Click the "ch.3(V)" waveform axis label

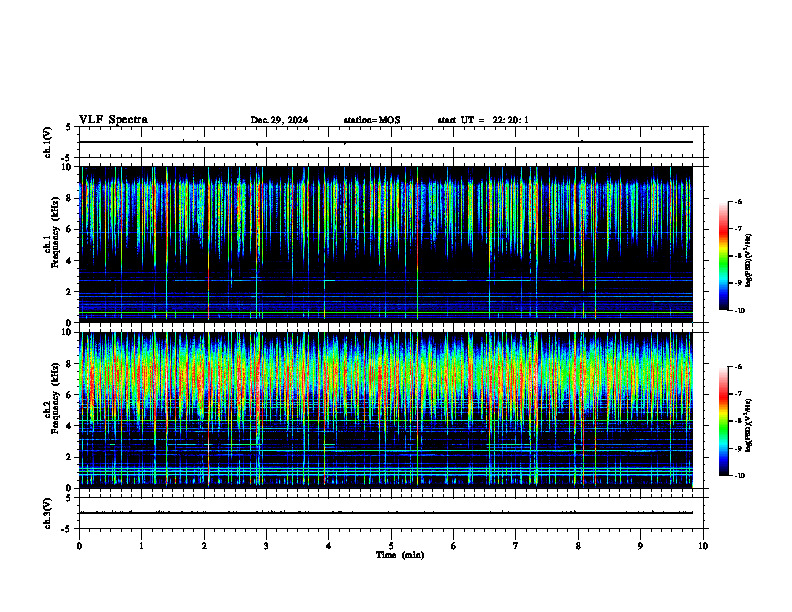tap(48, 513)
